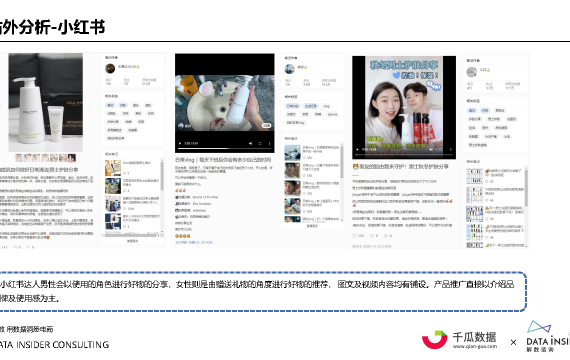
Task: Mute the sink vlog video volume
Action: (250, 144)
